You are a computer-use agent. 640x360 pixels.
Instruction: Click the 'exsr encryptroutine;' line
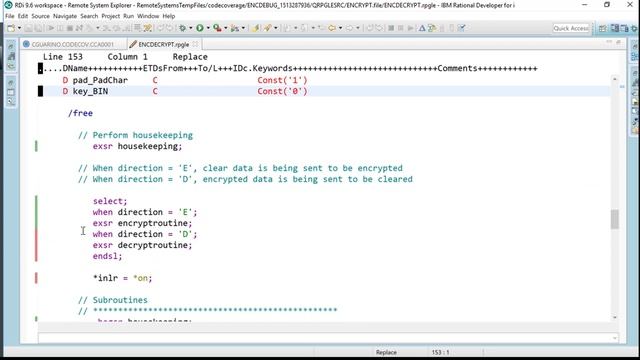click(142, 223)
